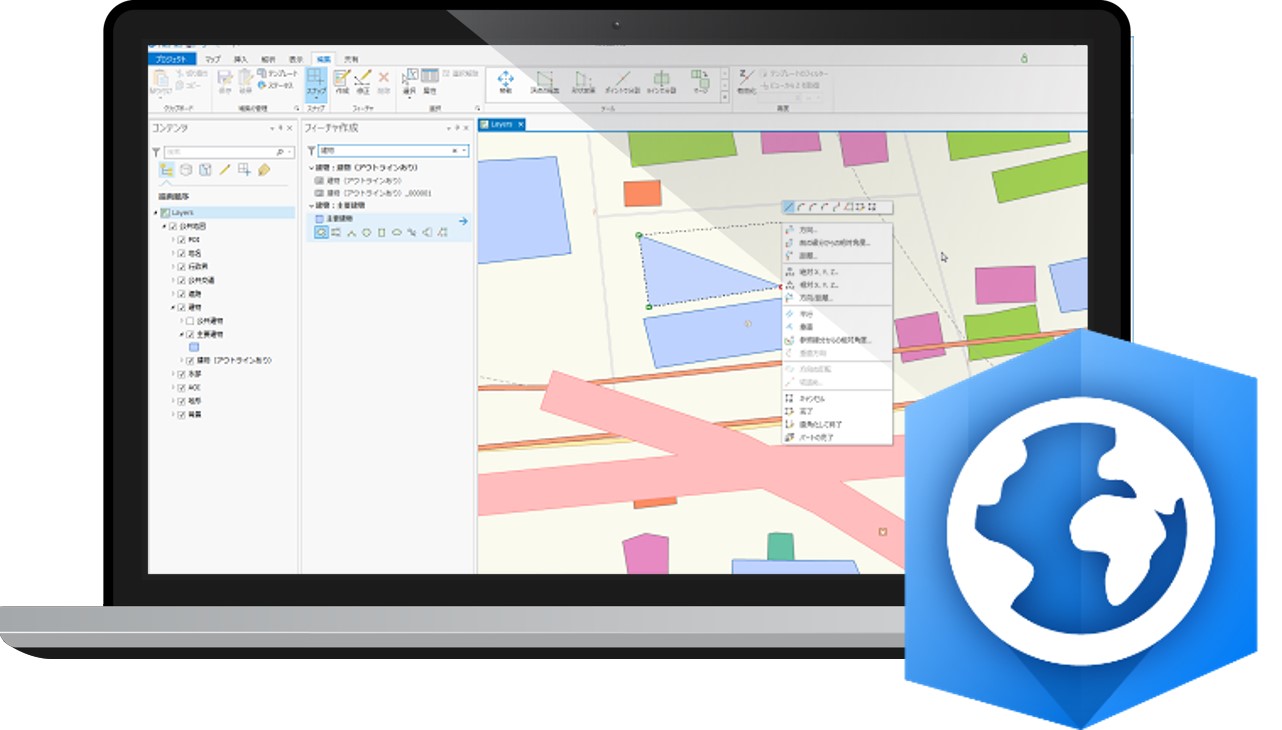1282x730 pixels.
Task: Choose the Select (選択) arrow tool
Action: (x=410, y=79)
